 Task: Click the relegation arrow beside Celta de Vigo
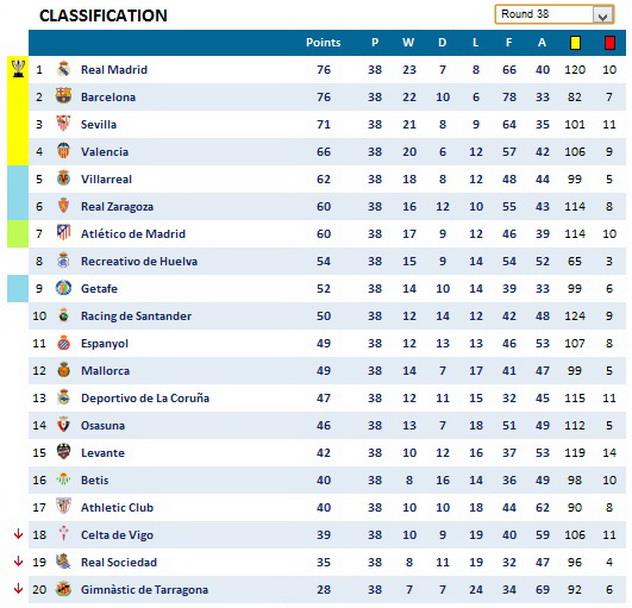coord(18,534)
